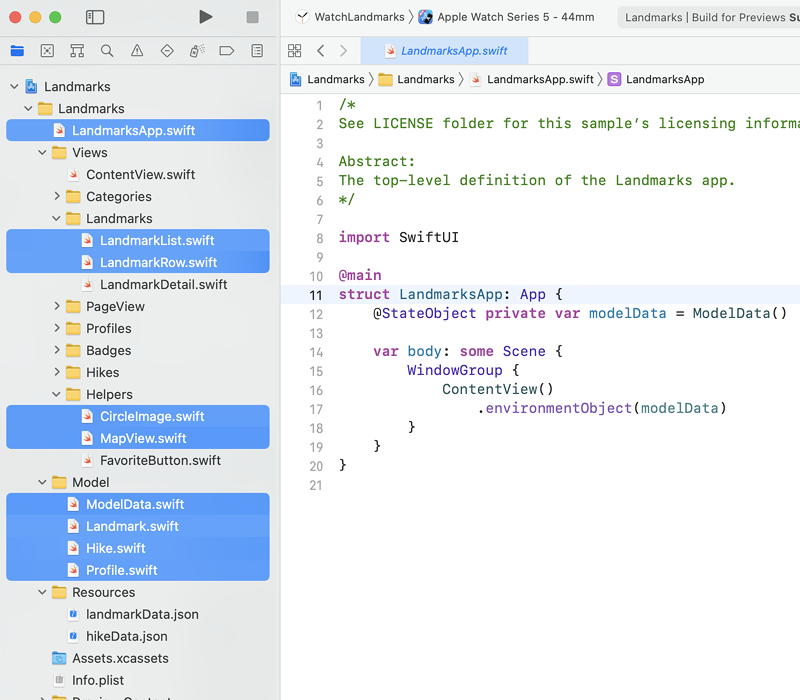Click 'var body: some Scene' line
This screenshot has width=800, height=700.
click(467, 351)
